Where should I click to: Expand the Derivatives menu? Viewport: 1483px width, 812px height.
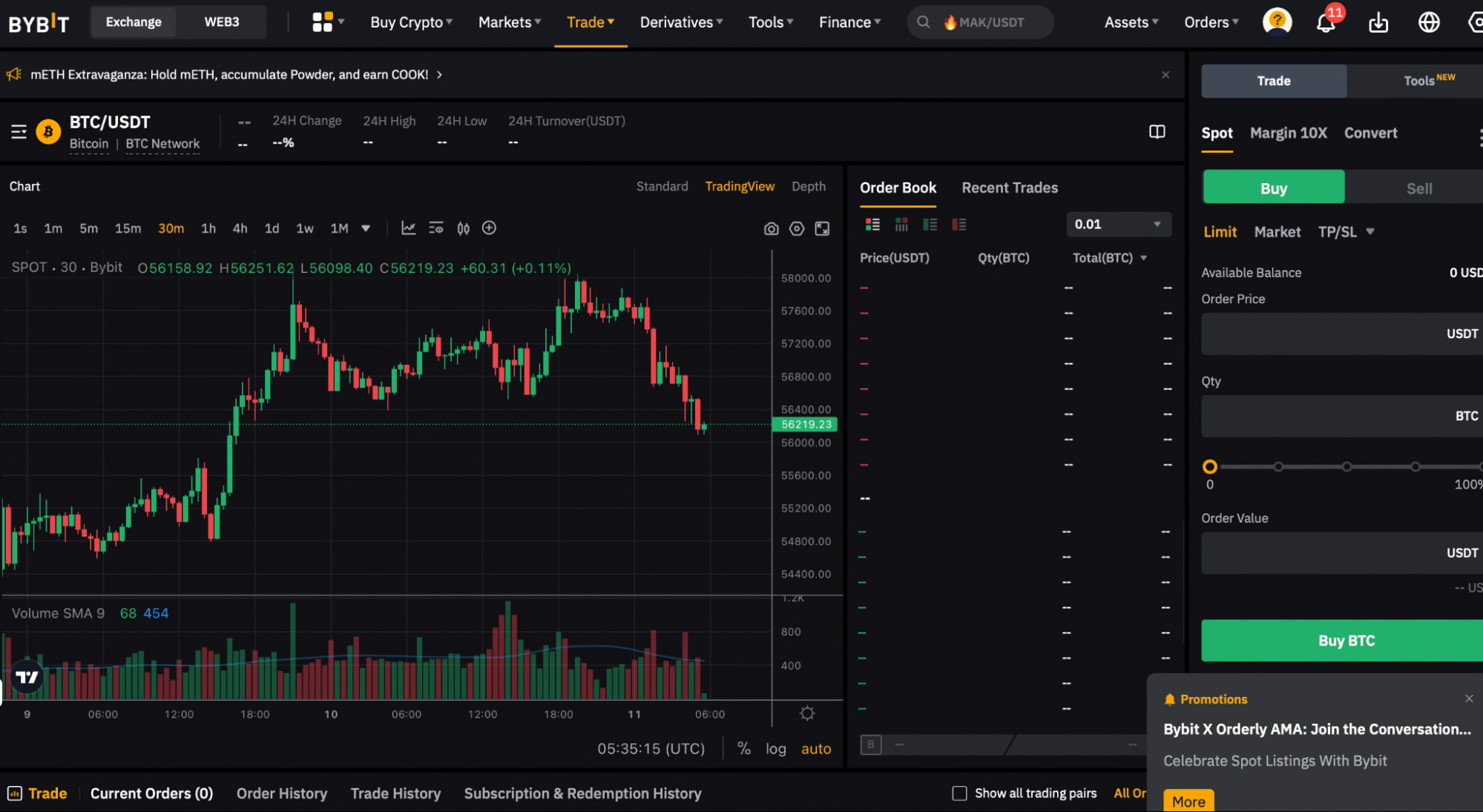[681, 22]
